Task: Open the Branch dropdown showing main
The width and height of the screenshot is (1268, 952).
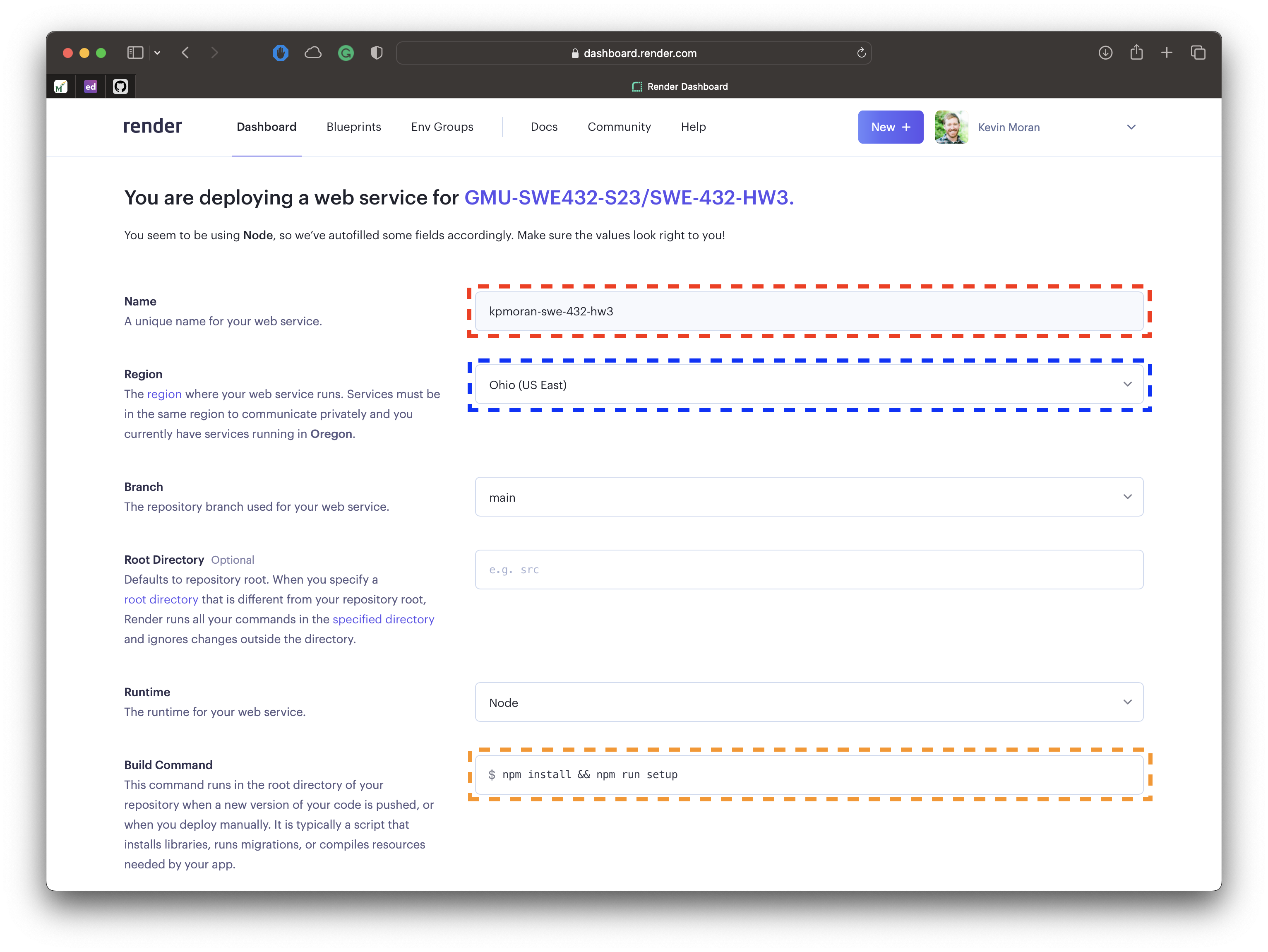Action: (x=809, y=497)
